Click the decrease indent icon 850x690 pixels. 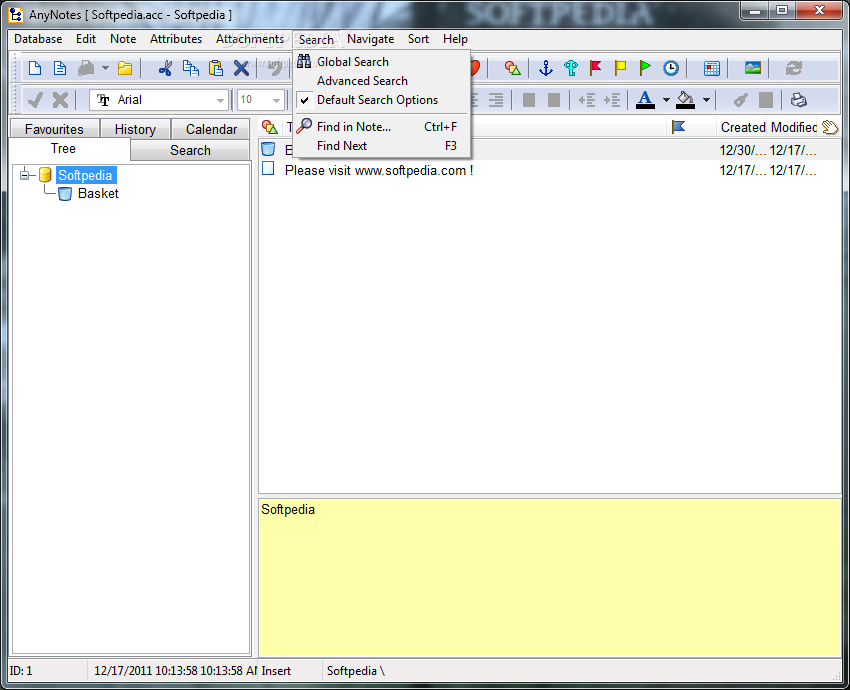587,100
